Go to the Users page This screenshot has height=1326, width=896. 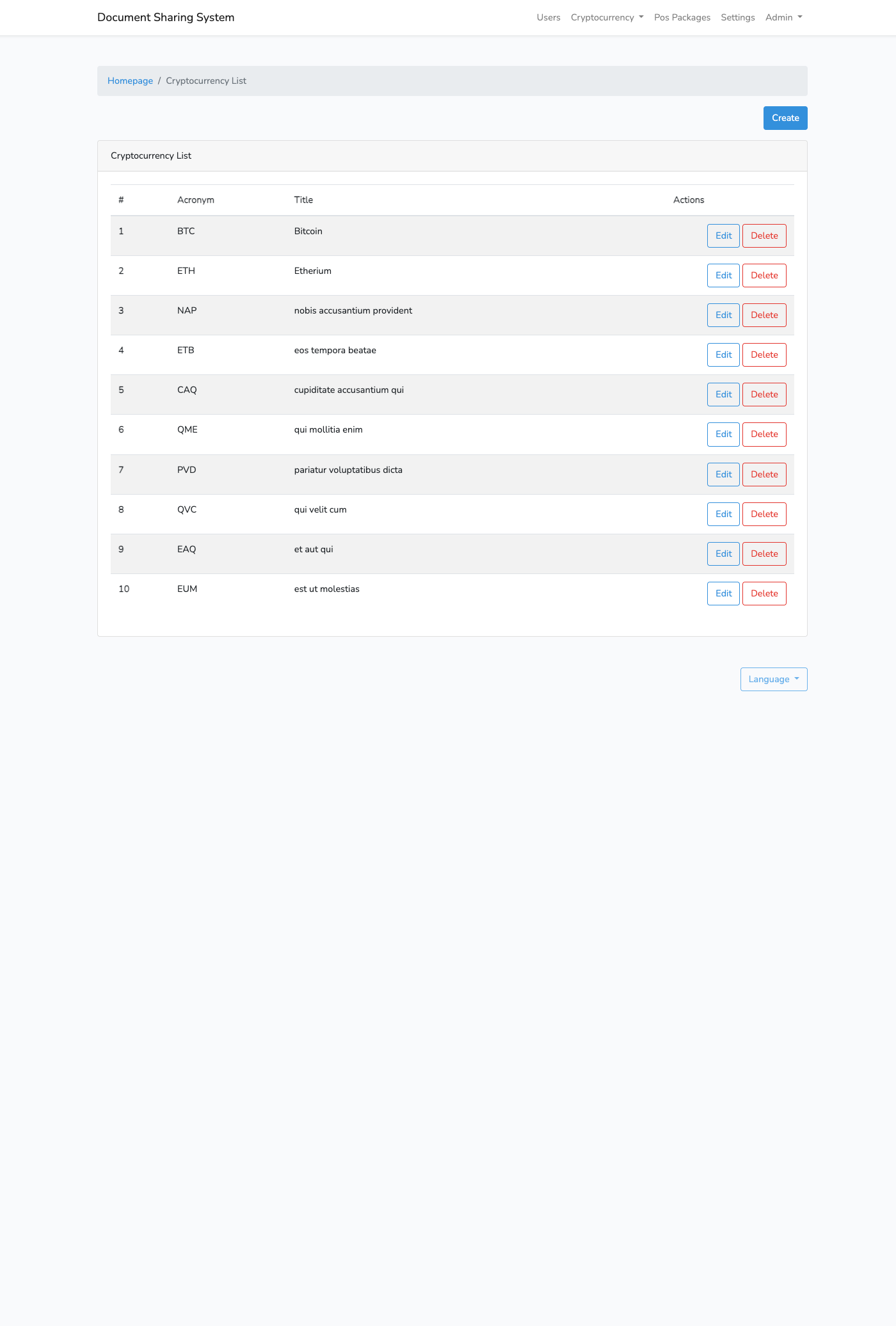pos(548,17)
